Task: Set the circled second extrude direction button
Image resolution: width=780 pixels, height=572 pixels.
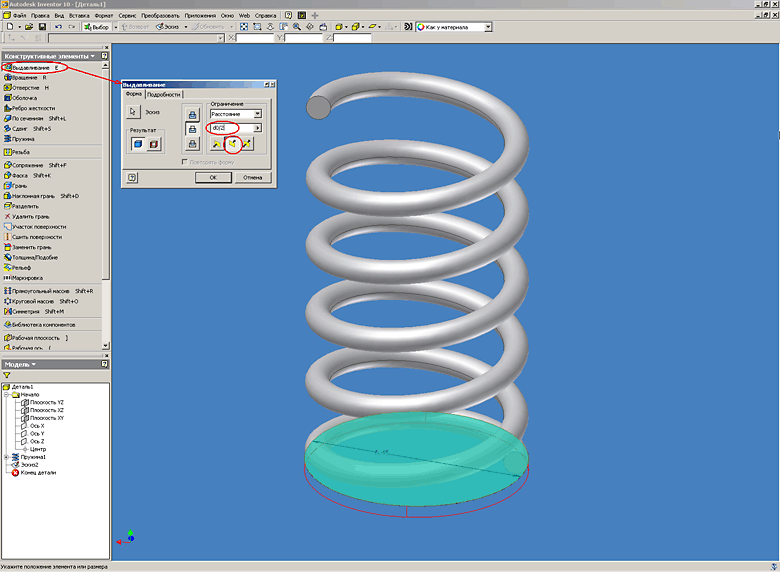Action: tap(232, 144)
